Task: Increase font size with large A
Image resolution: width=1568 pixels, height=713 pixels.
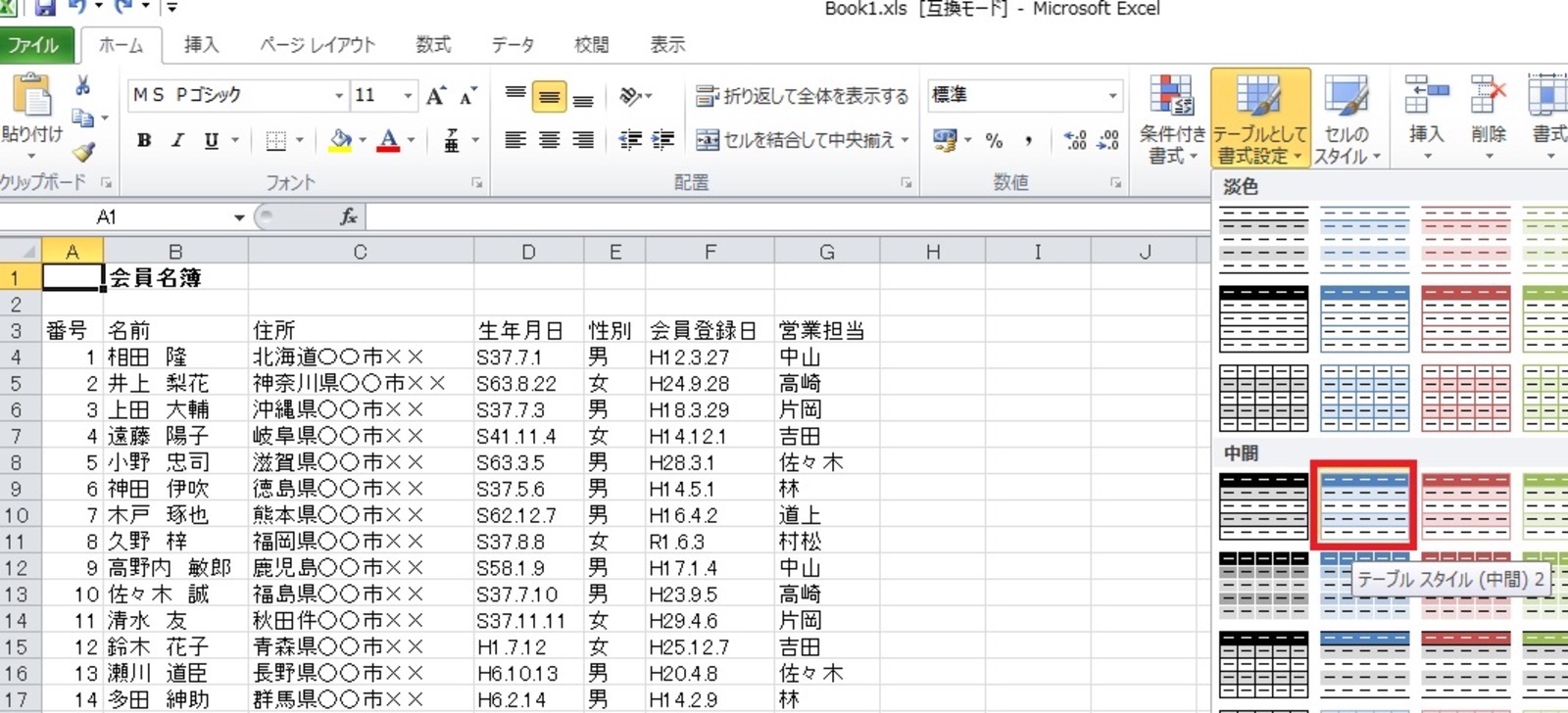Action: [x=436, y=95]
